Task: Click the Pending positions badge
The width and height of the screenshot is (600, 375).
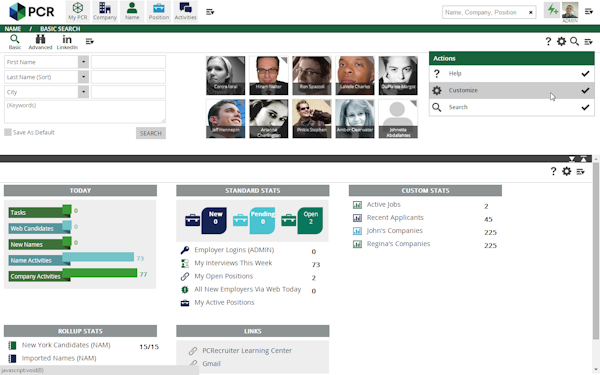Action: pyautogui.click(x=262, y=220)
